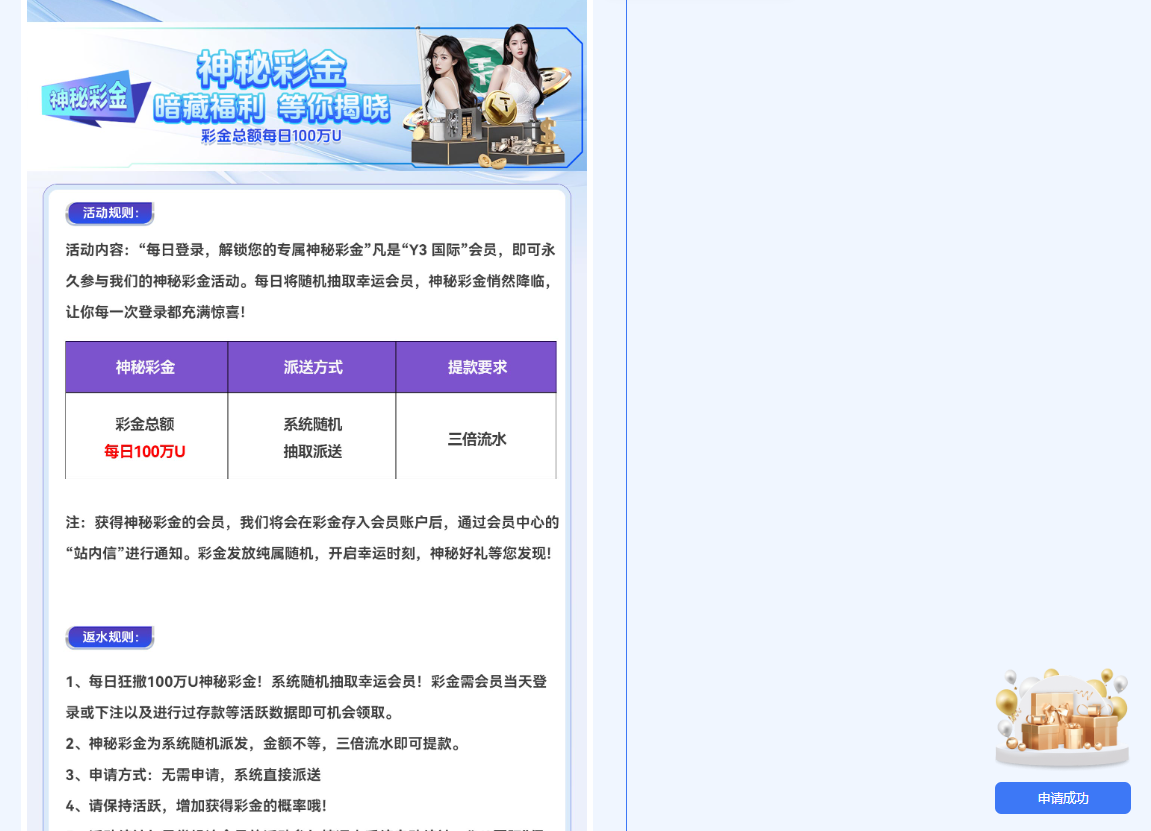
Task: Click the 活动规则 rules label pill
Action: [109, 212]
